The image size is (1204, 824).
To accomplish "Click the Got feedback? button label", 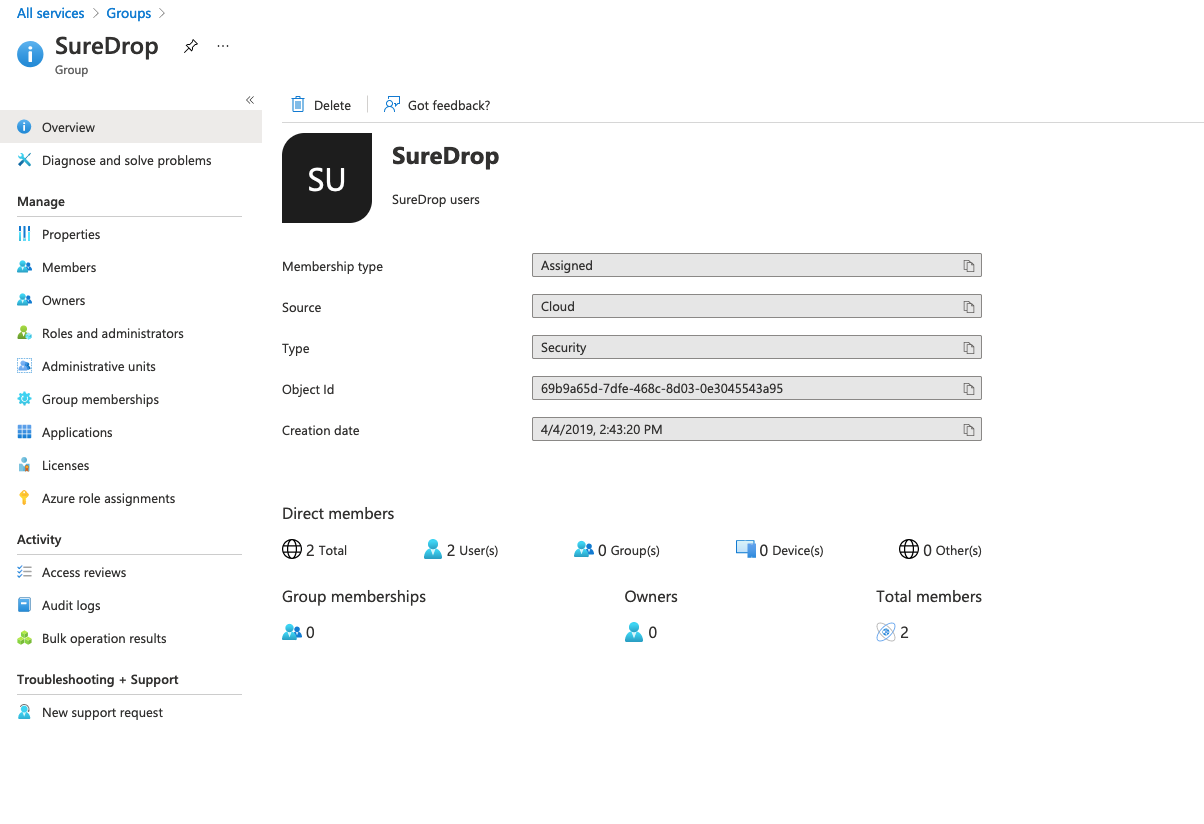I will coord(449,105).
